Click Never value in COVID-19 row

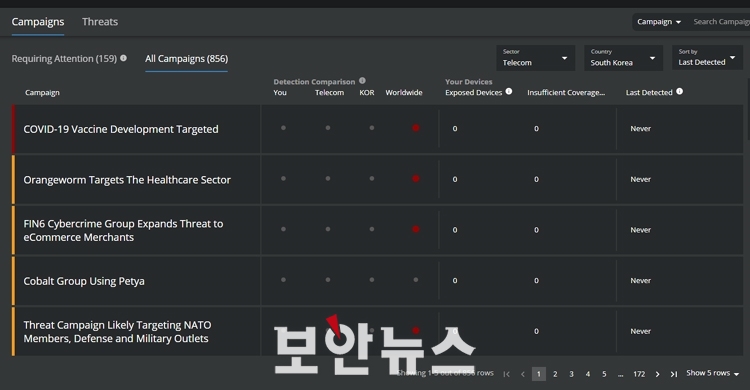[x=640, y=129]
